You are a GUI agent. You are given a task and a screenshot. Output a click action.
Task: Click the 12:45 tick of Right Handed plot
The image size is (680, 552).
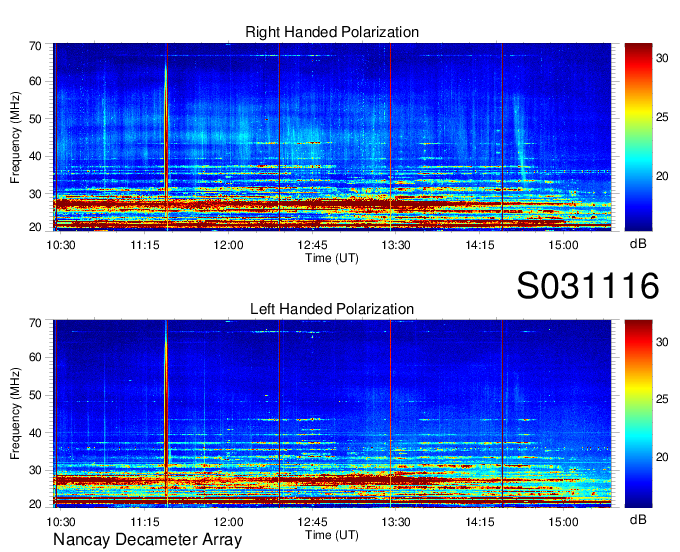click(x=312, y=245)
